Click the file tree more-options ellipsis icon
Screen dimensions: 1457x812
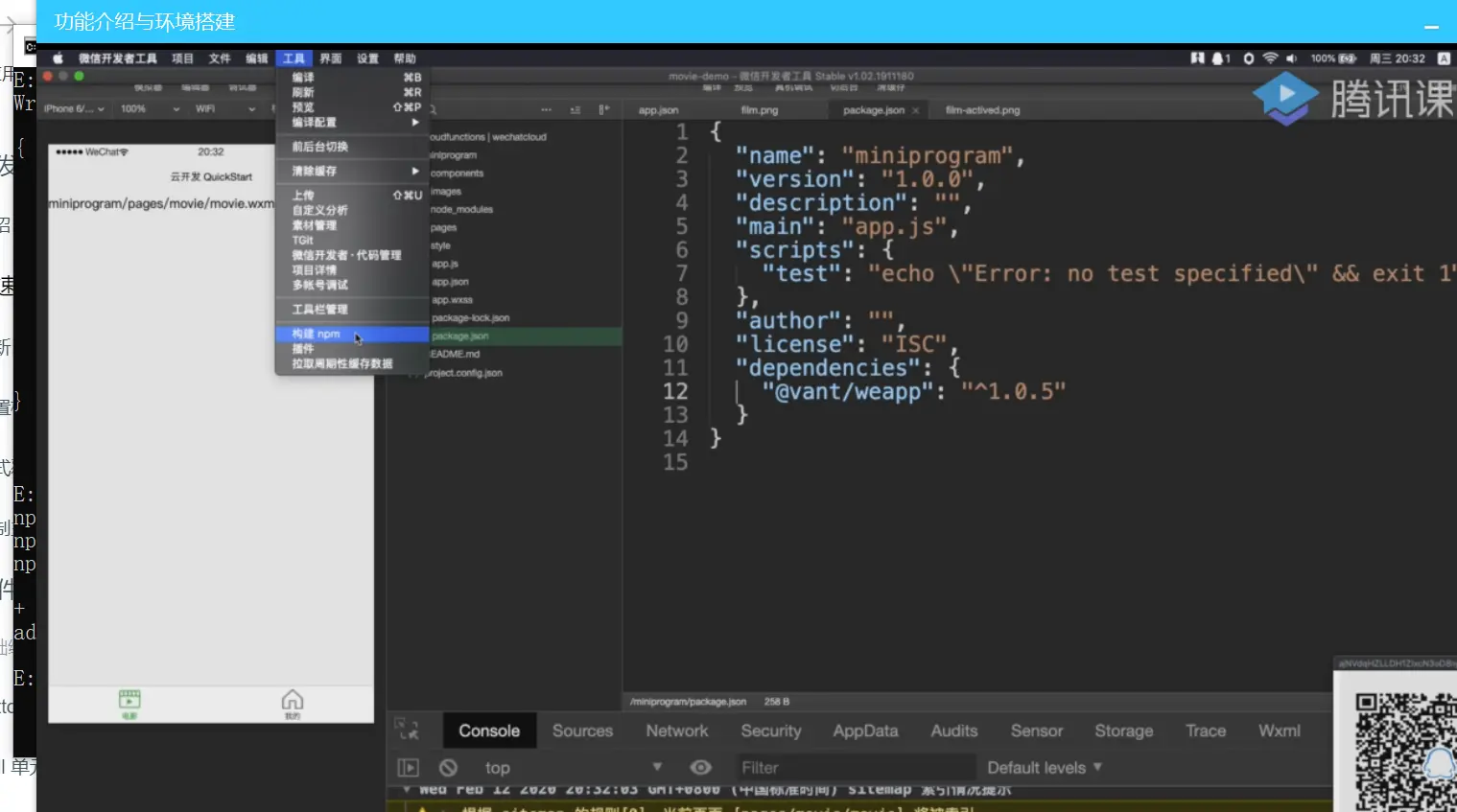click(x=547, y=109)
